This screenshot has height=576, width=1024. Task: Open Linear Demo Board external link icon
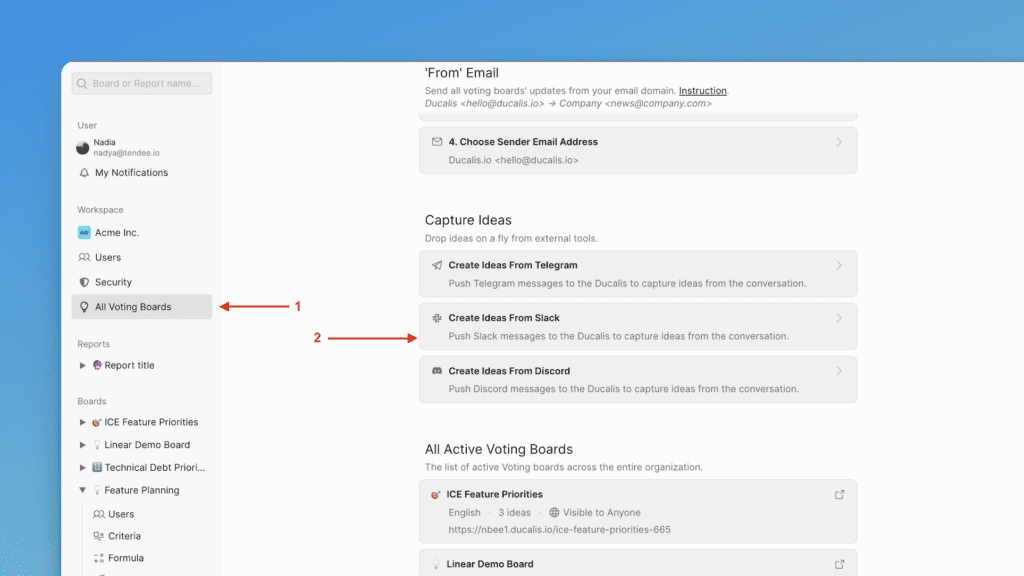tap(840, 564)
